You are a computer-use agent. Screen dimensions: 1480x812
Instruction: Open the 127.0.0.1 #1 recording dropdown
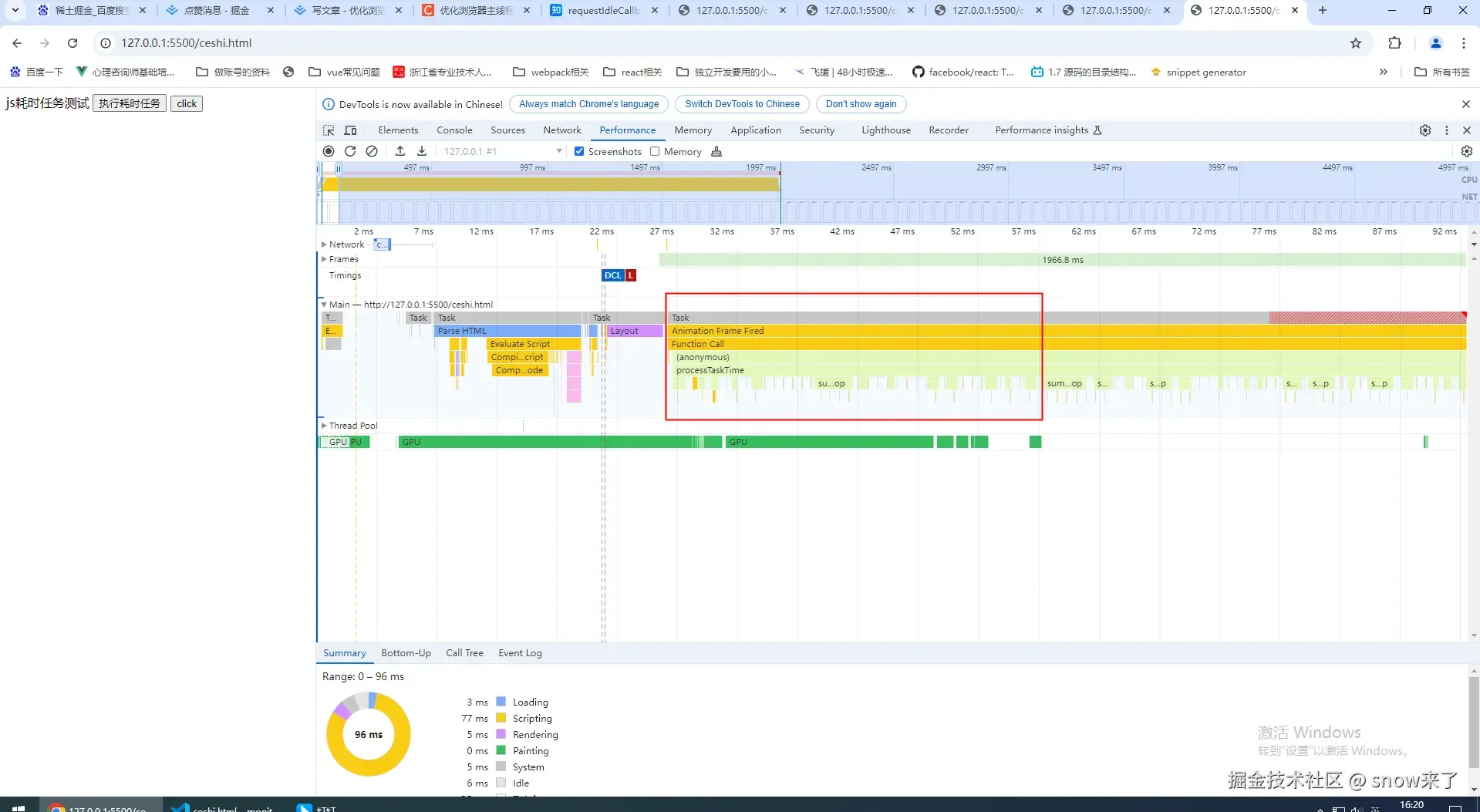point(503,151)
